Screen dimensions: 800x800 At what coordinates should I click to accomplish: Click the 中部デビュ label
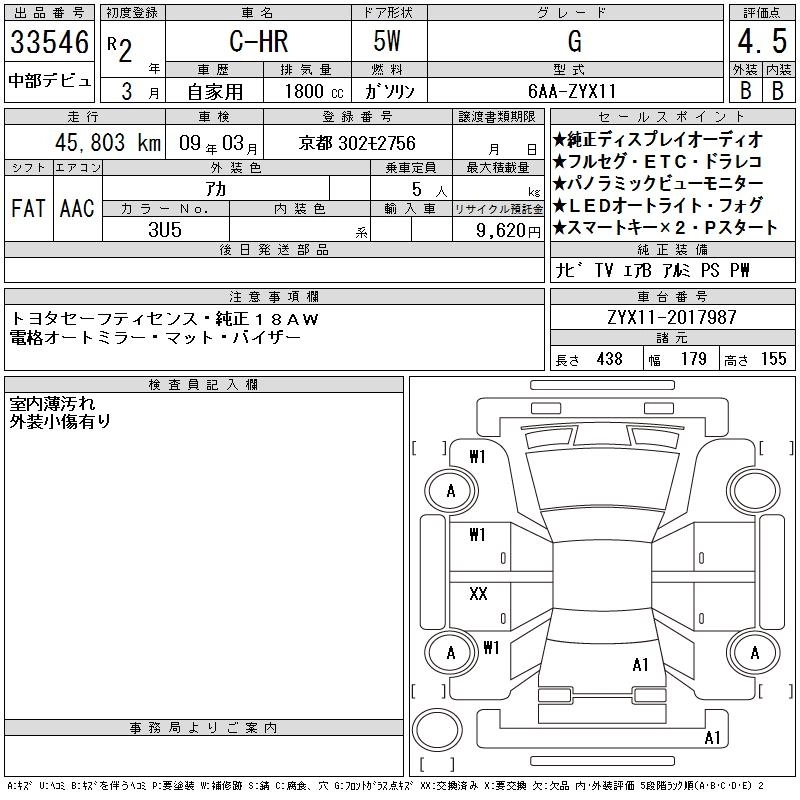coord(49,81)
